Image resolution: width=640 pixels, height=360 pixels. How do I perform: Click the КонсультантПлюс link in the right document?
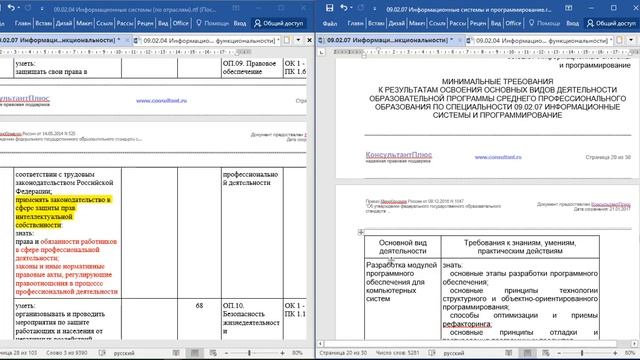[x=399, y=155]
